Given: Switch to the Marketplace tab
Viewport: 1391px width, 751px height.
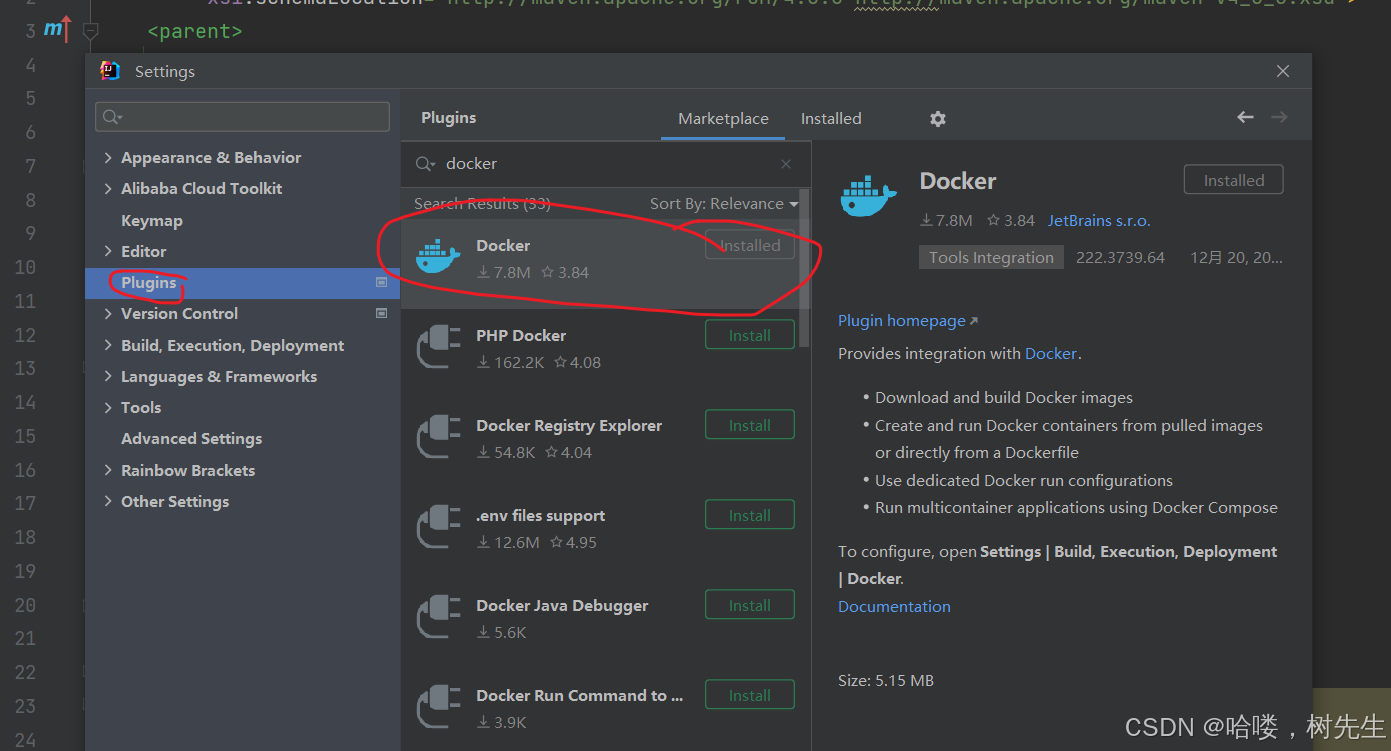Looking at the screenshot, I should pyautogui.click(x=723, y=118).
